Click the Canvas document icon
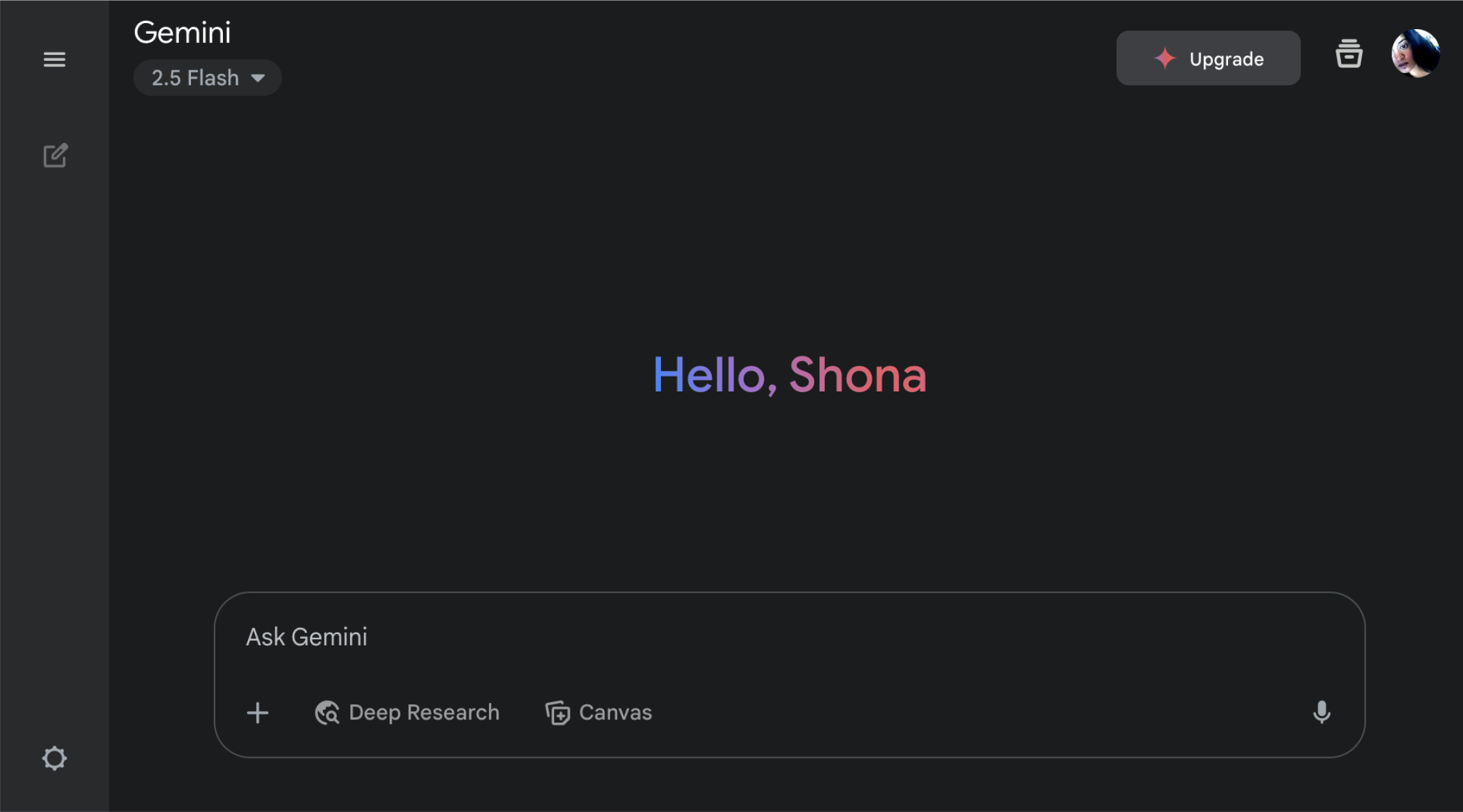 pos(557,712)
